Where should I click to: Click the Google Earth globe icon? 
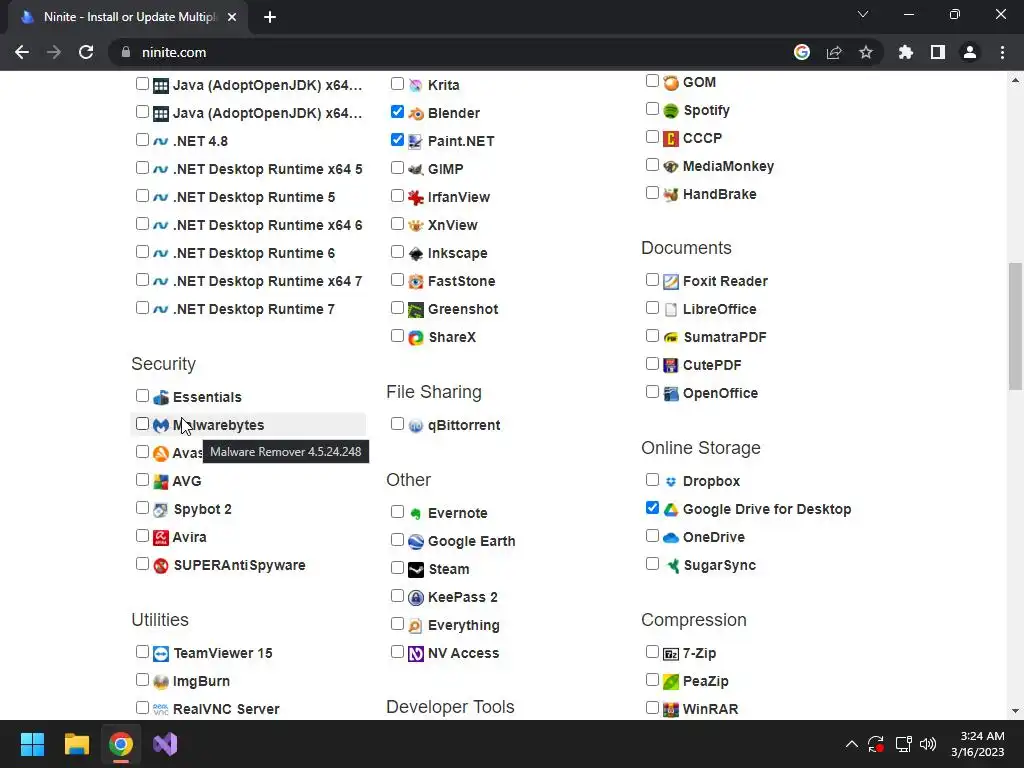[416, 542]
